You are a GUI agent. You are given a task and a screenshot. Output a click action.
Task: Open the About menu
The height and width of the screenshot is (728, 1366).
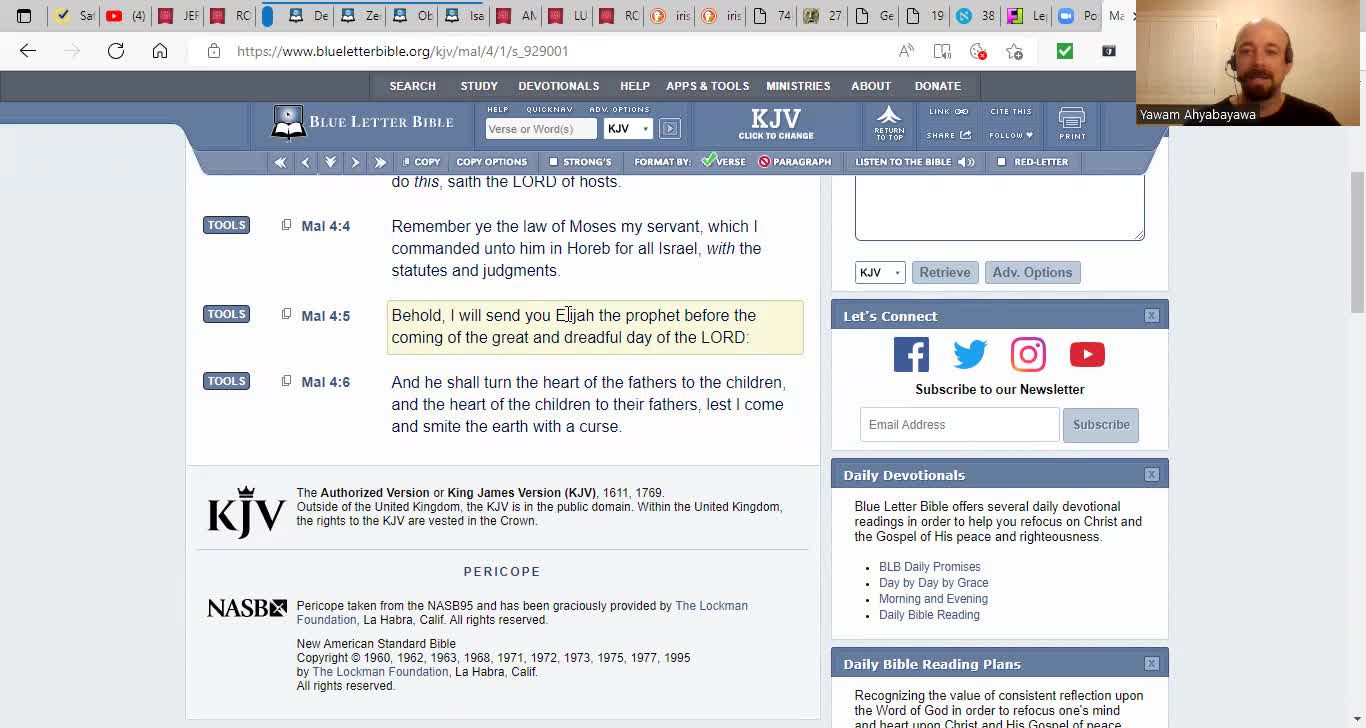[871, 86]
